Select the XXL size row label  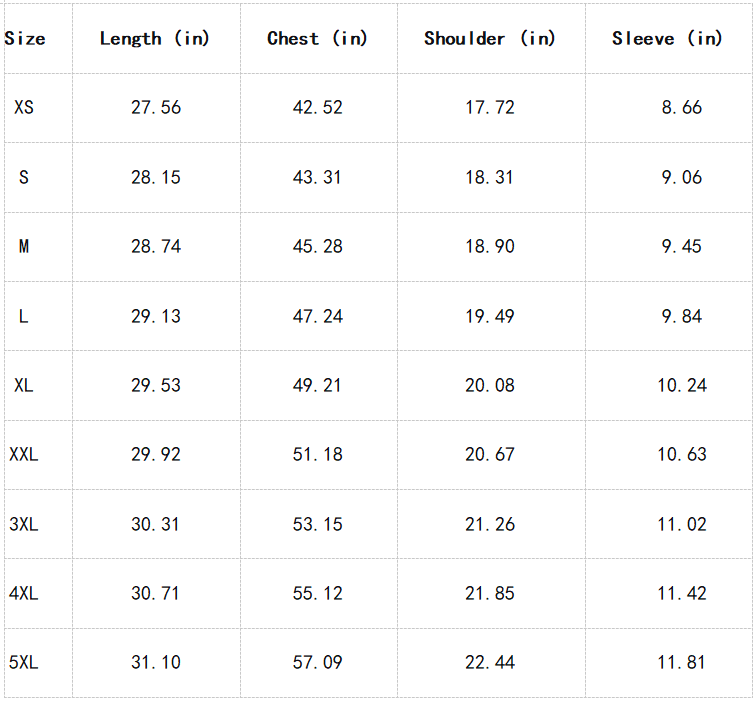24,454
